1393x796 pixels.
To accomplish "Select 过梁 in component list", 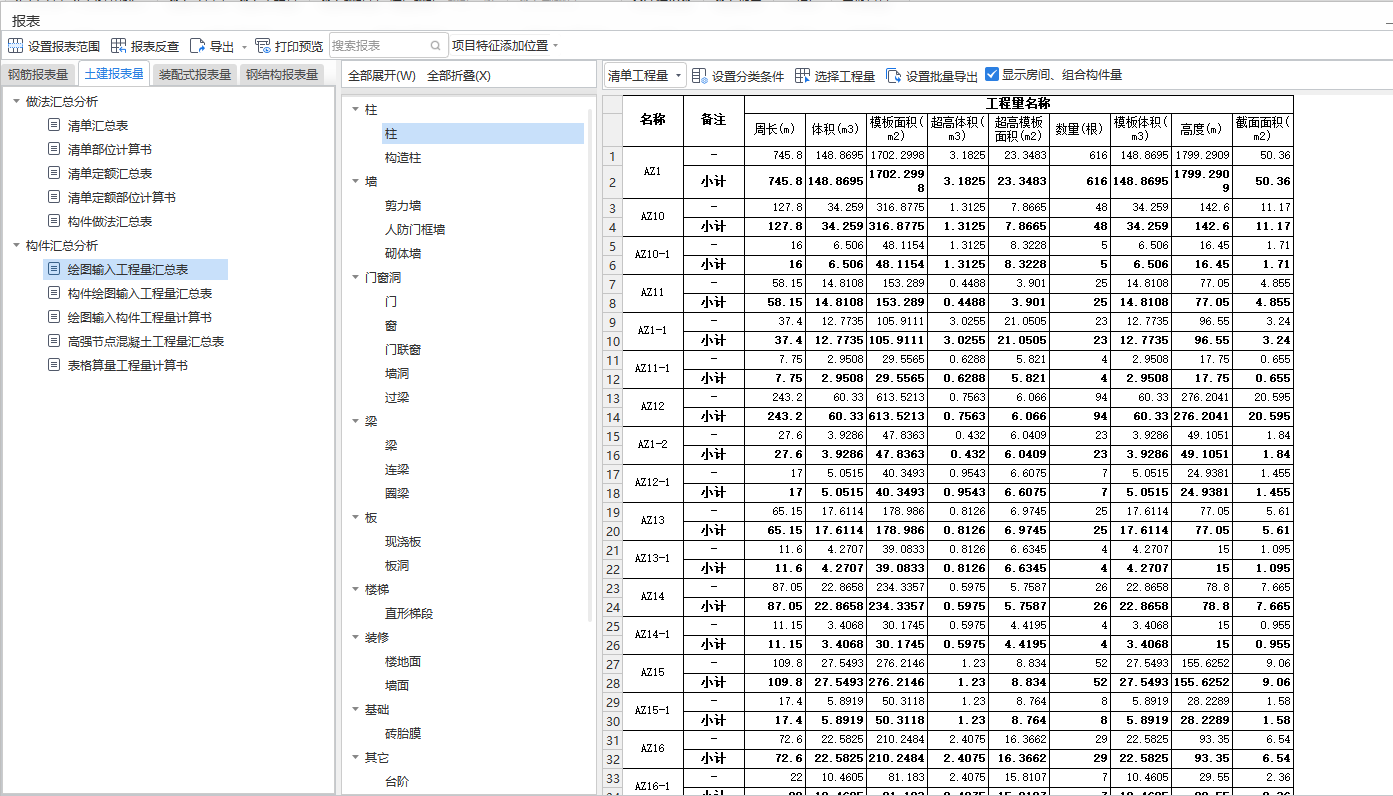I will click(x=397, y=397).
